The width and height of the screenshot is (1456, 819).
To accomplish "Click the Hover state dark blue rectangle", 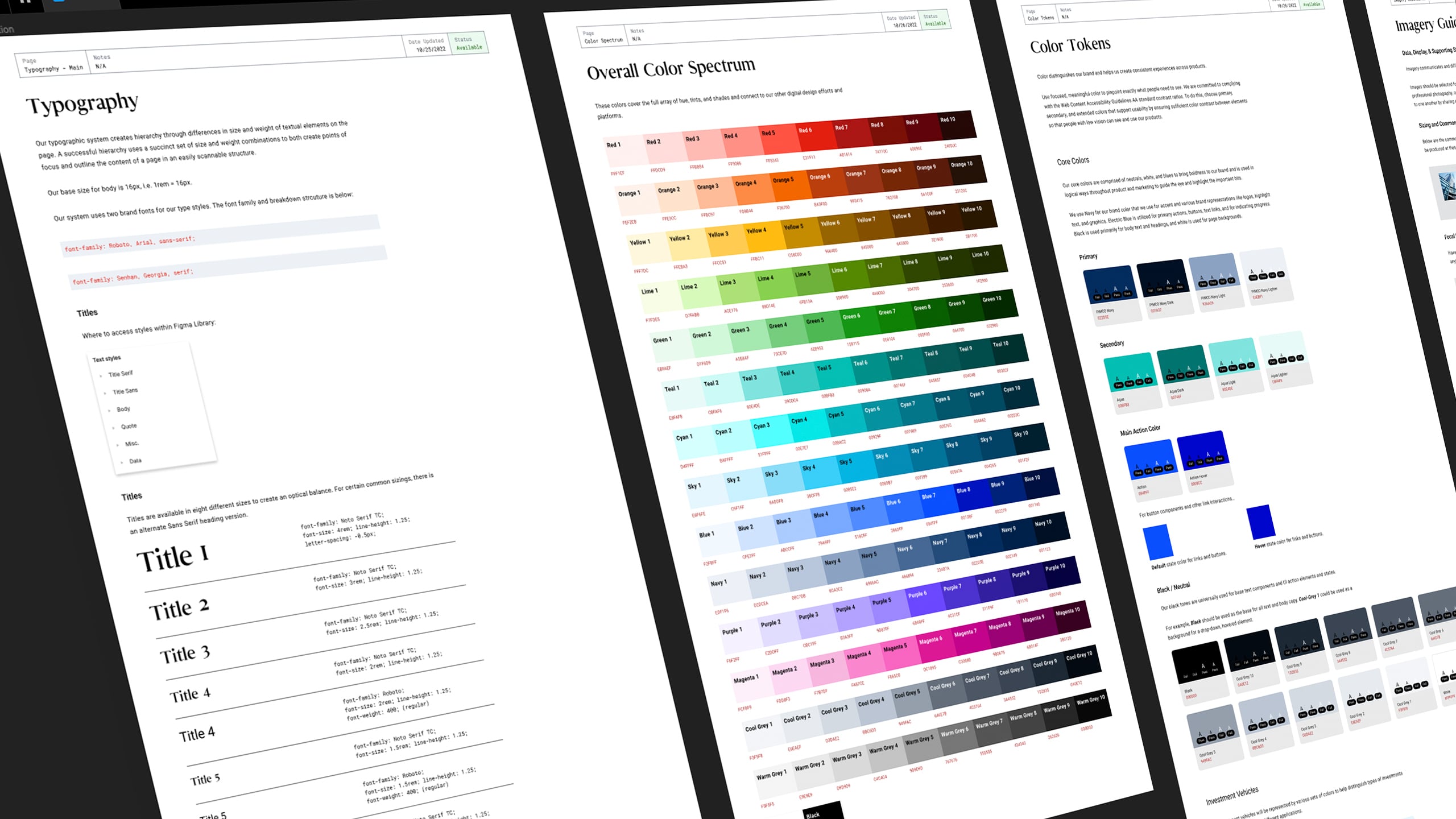I will click(x=1261, y=522).
